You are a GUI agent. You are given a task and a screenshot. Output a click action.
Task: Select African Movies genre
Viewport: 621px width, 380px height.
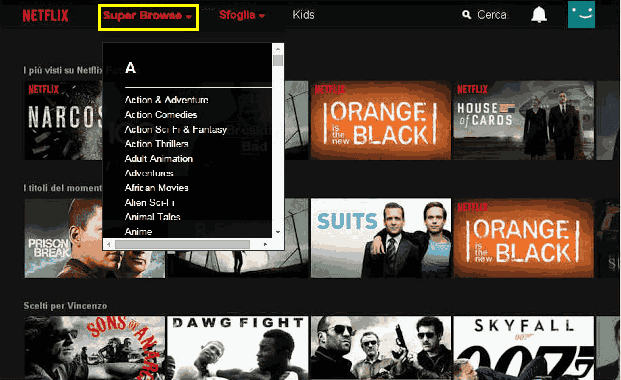pos(156,188)
